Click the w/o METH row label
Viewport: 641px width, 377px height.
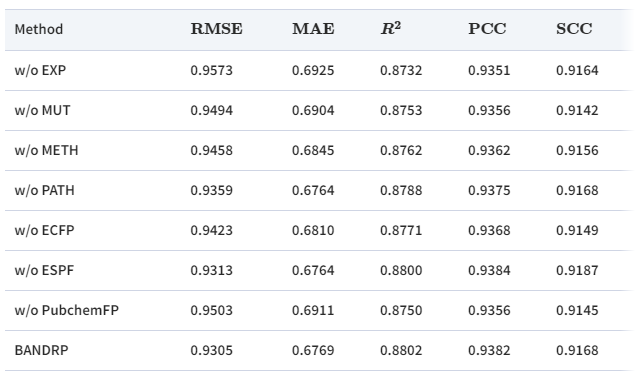(46, 150)
